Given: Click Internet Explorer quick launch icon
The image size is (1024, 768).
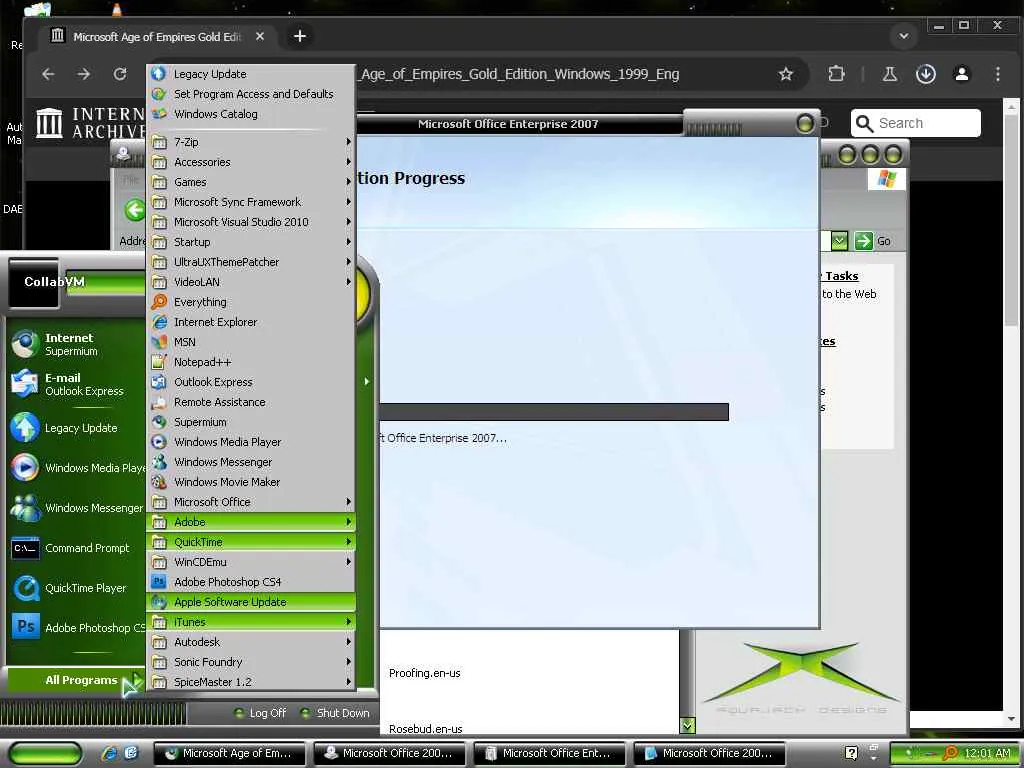Looking at the screenshot, I should tap(109, 753).
